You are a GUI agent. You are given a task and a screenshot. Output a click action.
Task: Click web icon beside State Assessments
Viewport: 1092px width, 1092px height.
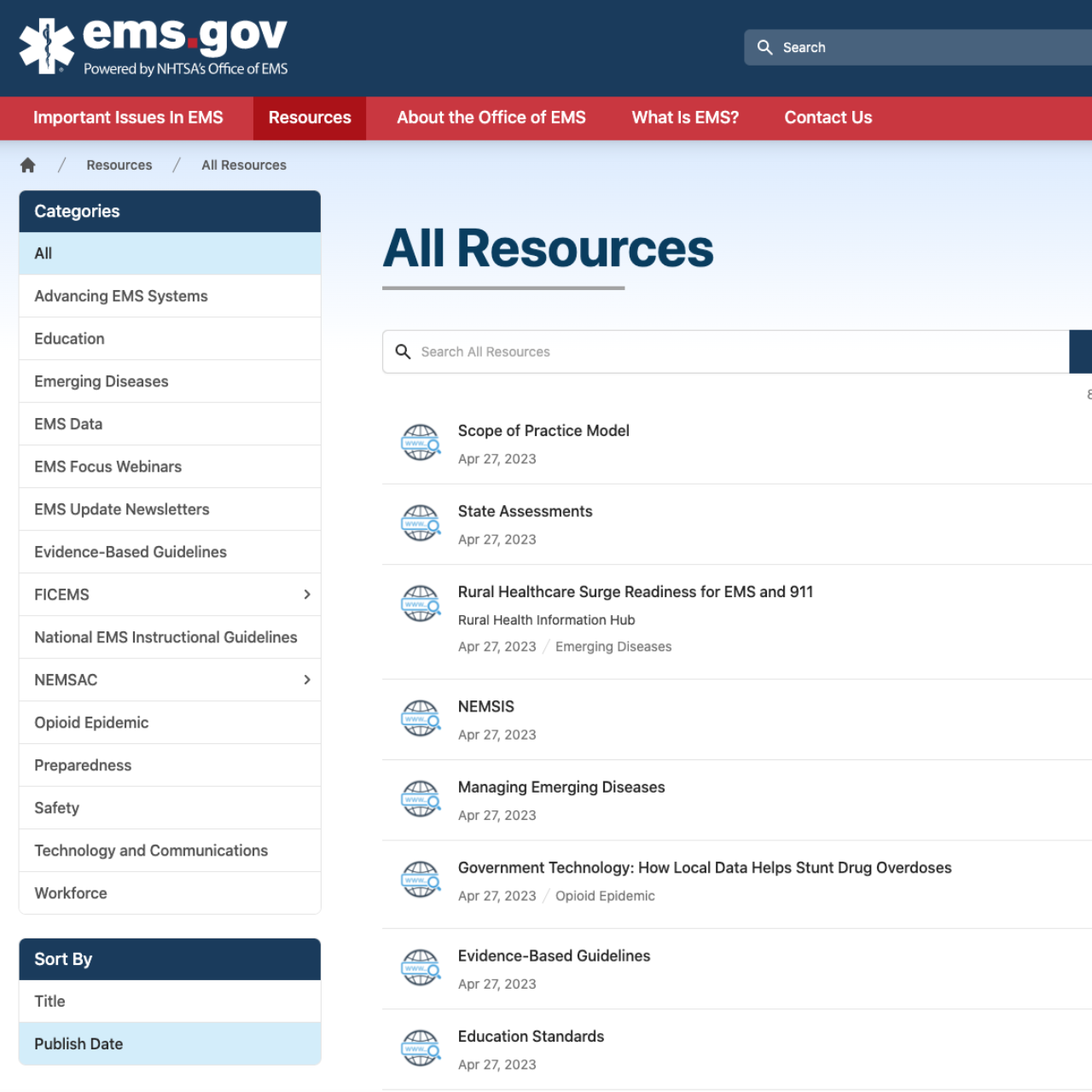(421, 524)
